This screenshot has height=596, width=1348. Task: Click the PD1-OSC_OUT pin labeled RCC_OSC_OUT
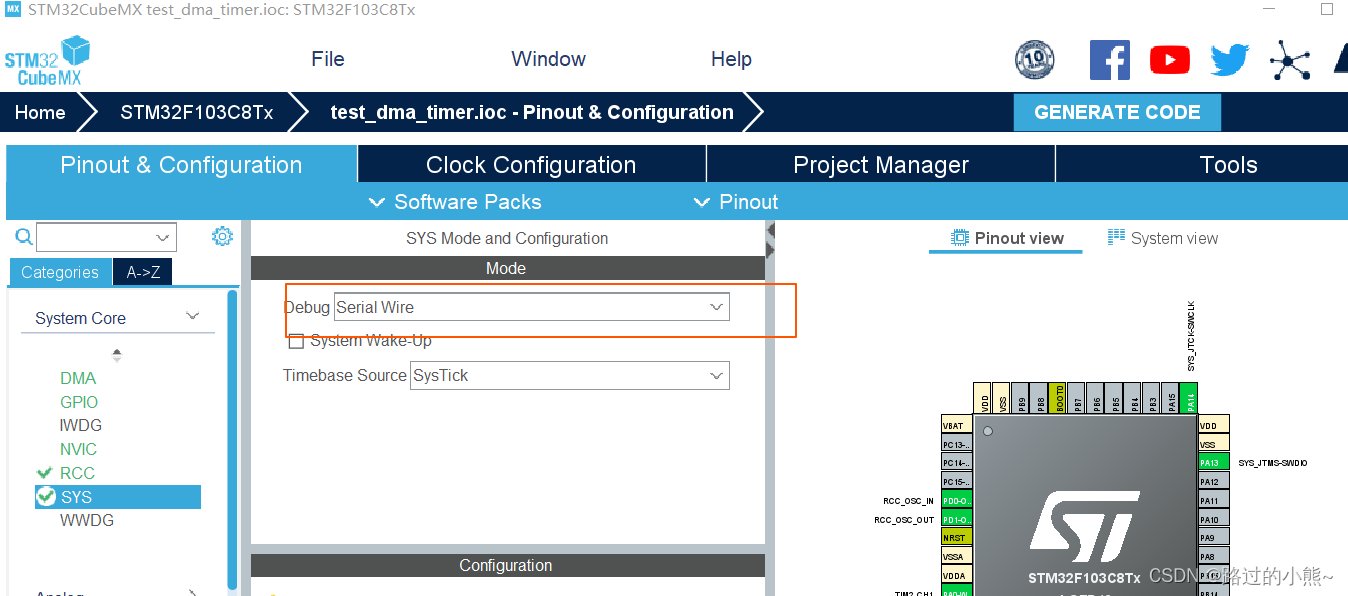click(x=956, y=520)
